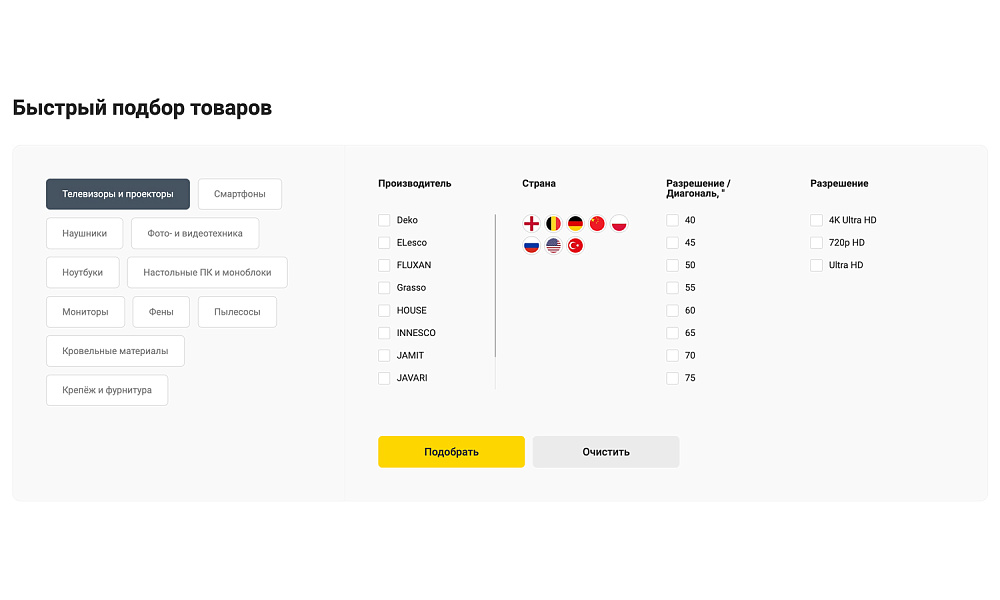Choose the USA flag icon
This screenshot has height=600, width=1000.
553,246
